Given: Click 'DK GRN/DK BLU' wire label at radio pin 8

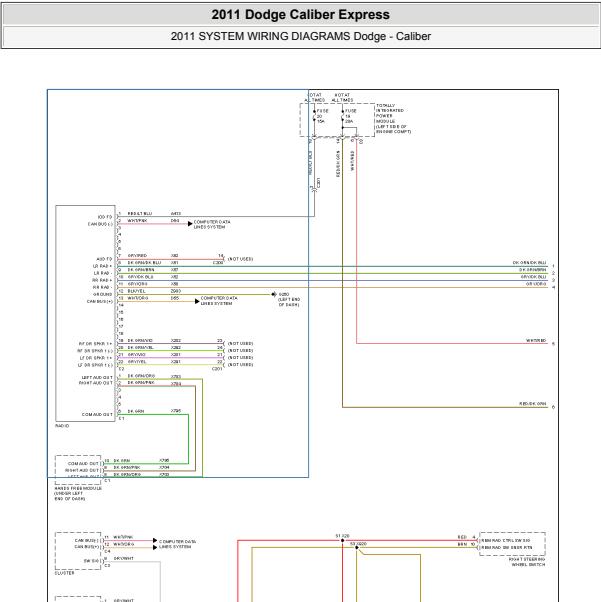Looking at the screenshot, I should pos(144,263).
